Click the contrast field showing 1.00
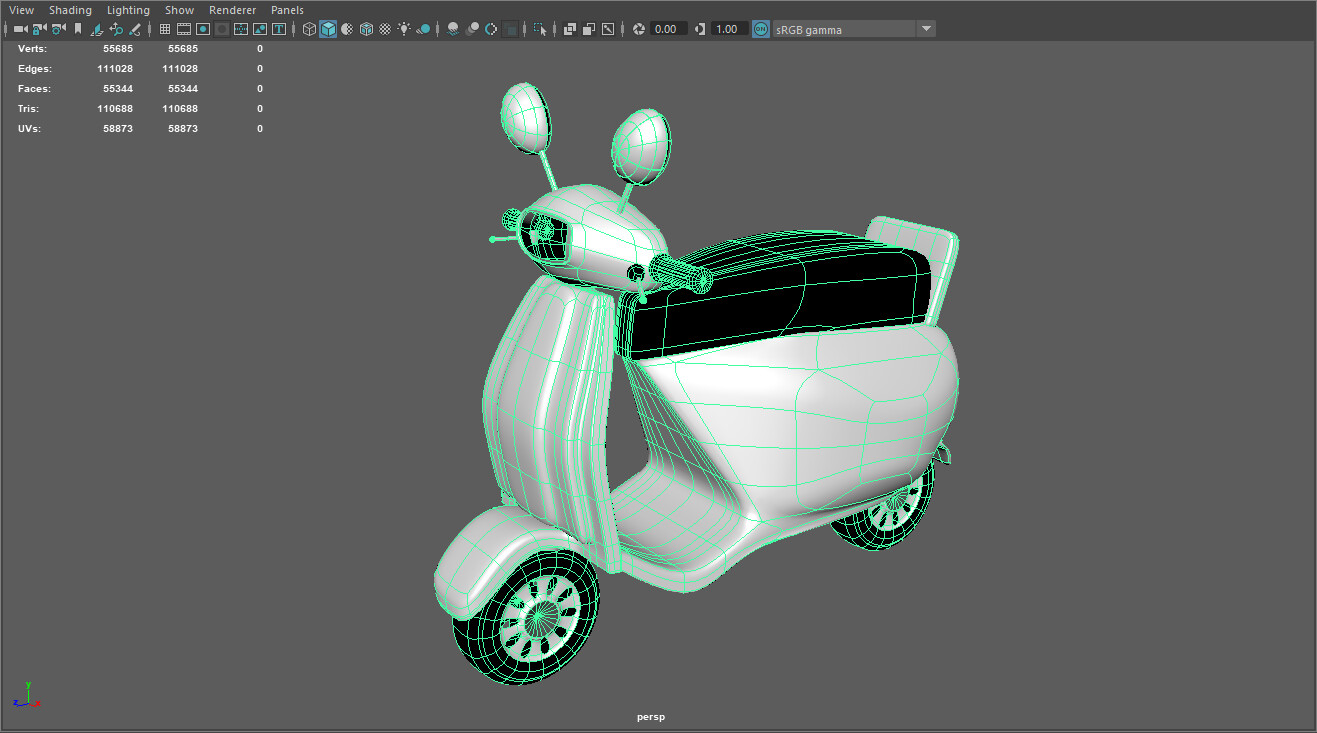Image resolution: width=1317 pixels, height=733 pixels. pyautogui.click(x=726, y=29)
